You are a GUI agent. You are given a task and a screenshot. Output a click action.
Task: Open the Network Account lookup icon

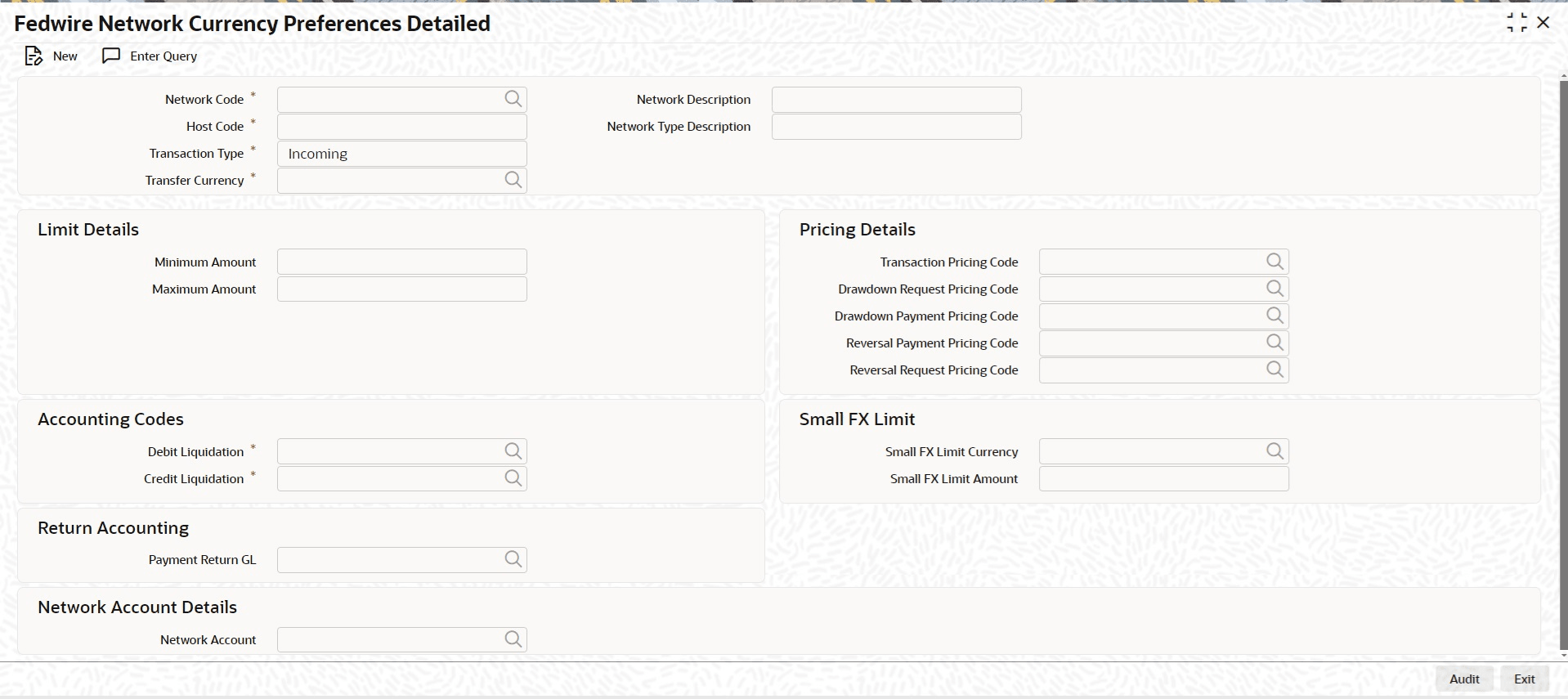coord(513,639)
